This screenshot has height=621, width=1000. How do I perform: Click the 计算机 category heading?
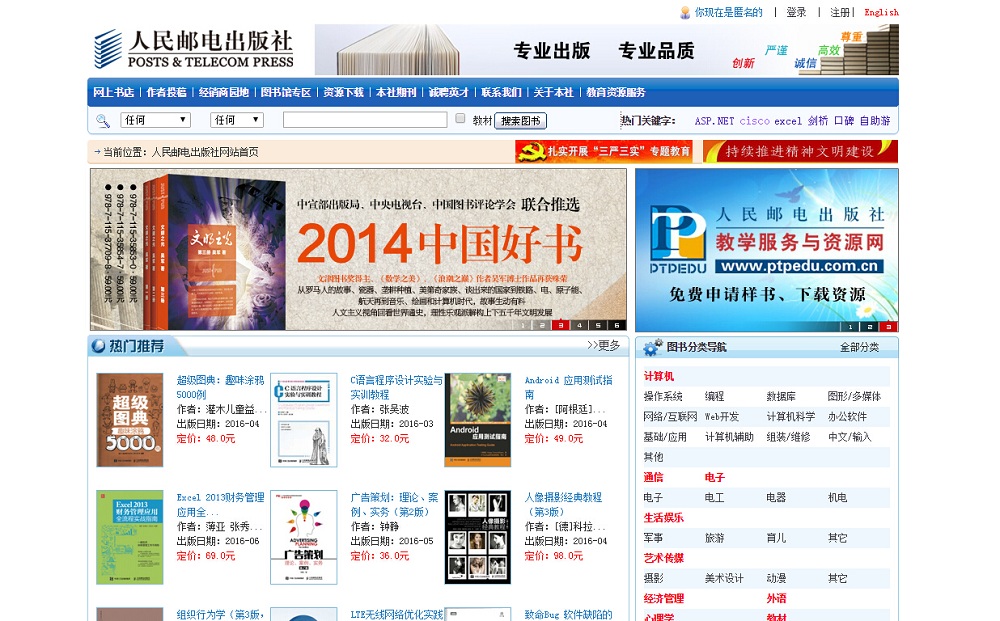click(659, 376)
